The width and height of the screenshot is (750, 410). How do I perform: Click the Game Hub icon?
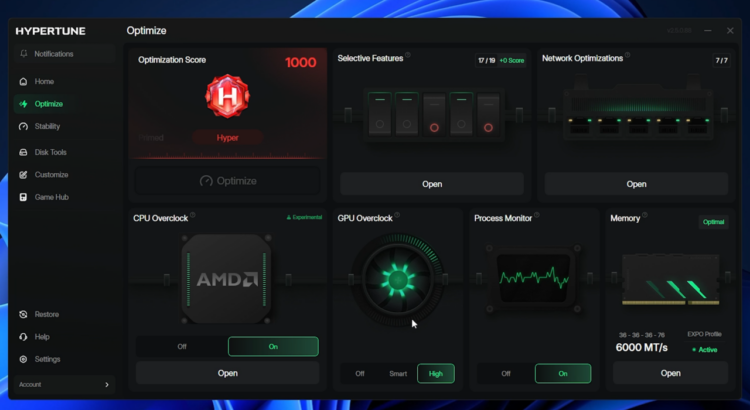click(23, 197)
